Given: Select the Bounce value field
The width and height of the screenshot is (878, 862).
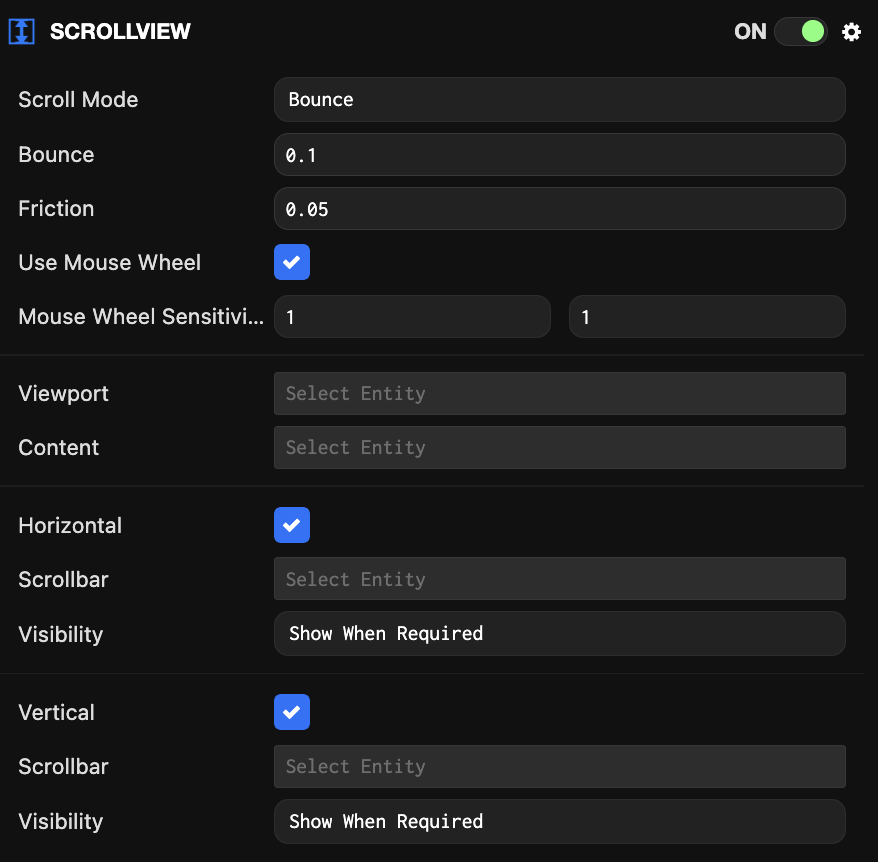Looking at the screenshot, I should click(559, 154).
